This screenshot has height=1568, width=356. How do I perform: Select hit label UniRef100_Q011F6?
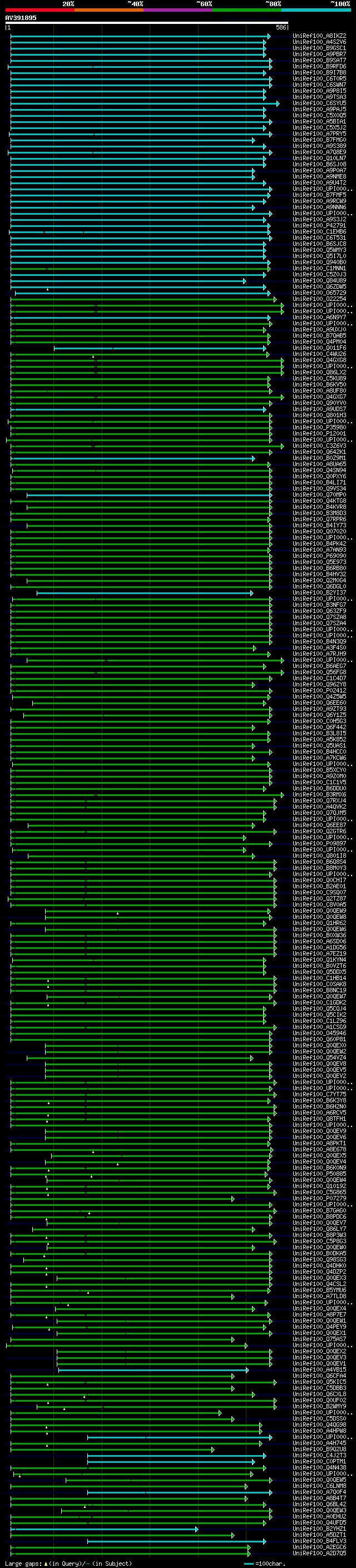pyautogui.click(x=319, y=348)
